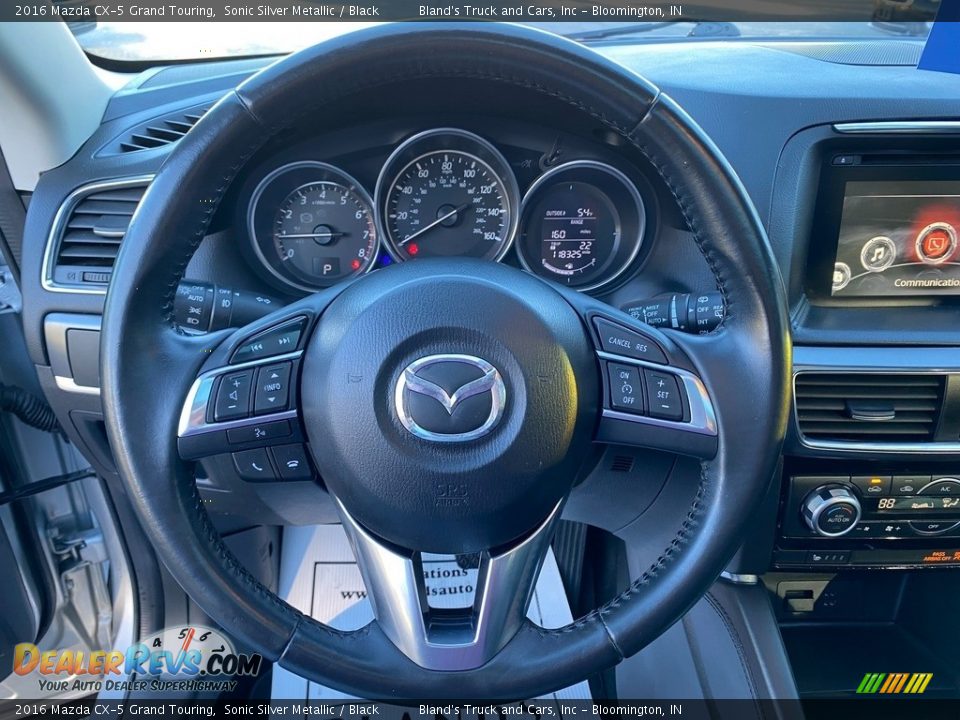Touch the outside temperature '54' reading

click(x=585, y=212)
